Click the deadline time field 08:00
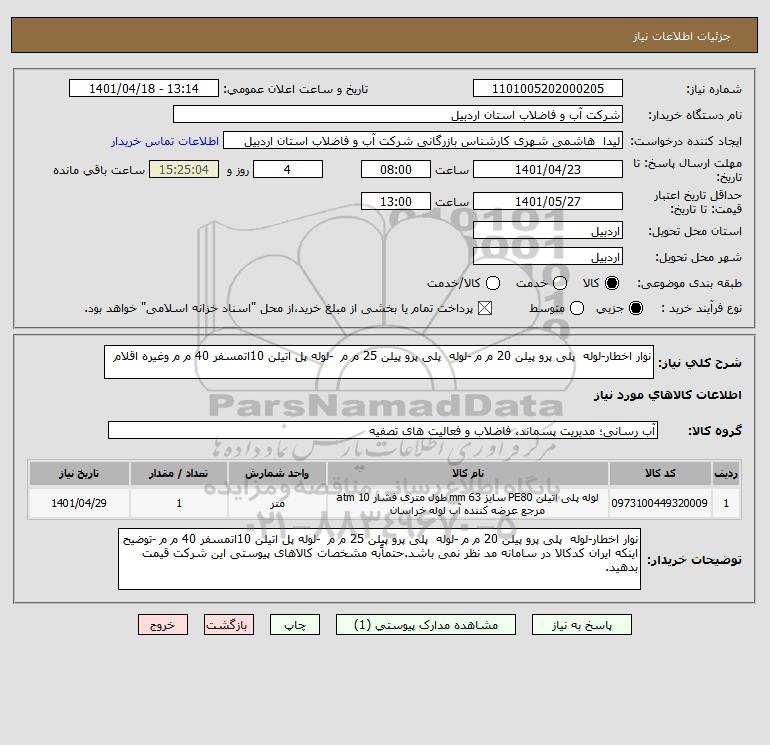 tap(396, 169)
